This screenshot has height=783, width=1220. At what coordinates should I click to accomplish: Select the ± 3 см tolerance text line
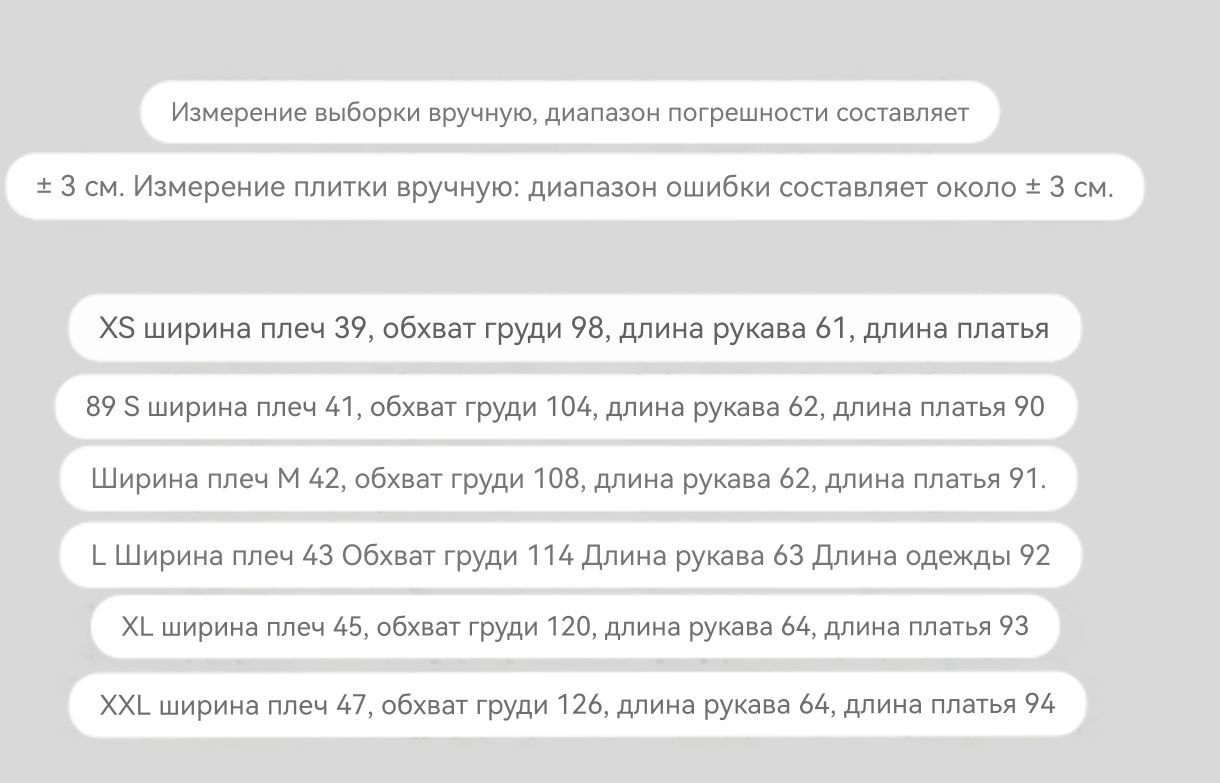pos(575,187)
